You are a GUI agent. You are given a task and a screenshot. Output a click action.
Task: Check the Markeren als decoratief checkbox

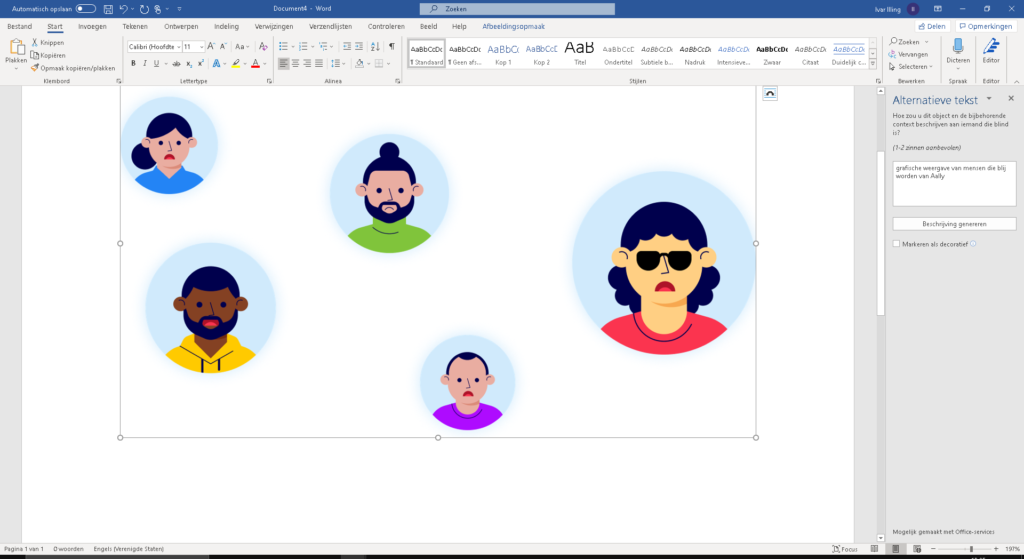pyautogui.click(x=896, y=243)
